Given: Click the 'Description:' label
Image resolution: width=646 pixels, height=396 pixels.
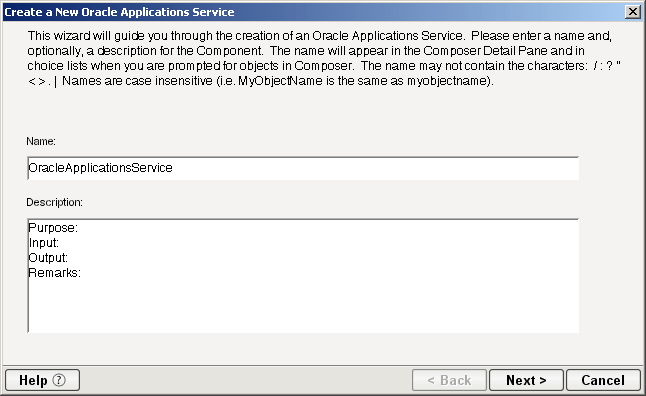Looking at the screenshot, I should click(x=54, y=202).
